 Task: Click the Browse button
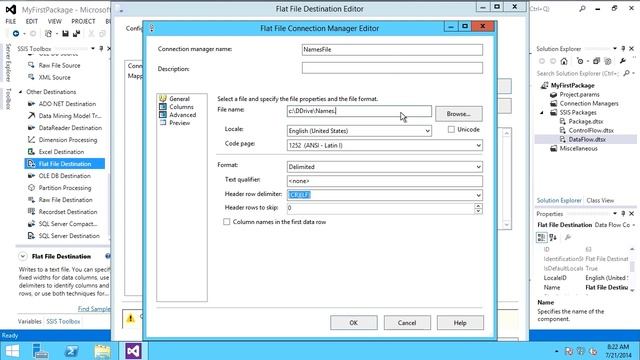458,114
